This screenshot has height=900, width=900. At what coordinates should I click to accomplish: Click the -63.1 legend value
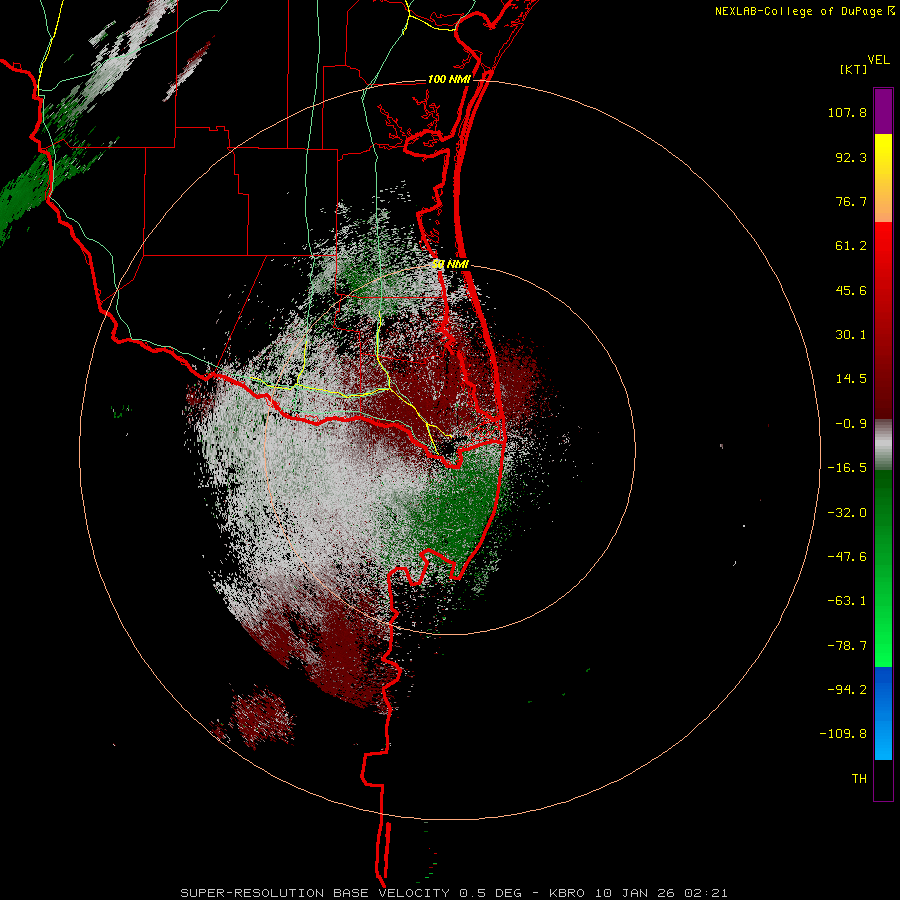(x=847, y=601)
